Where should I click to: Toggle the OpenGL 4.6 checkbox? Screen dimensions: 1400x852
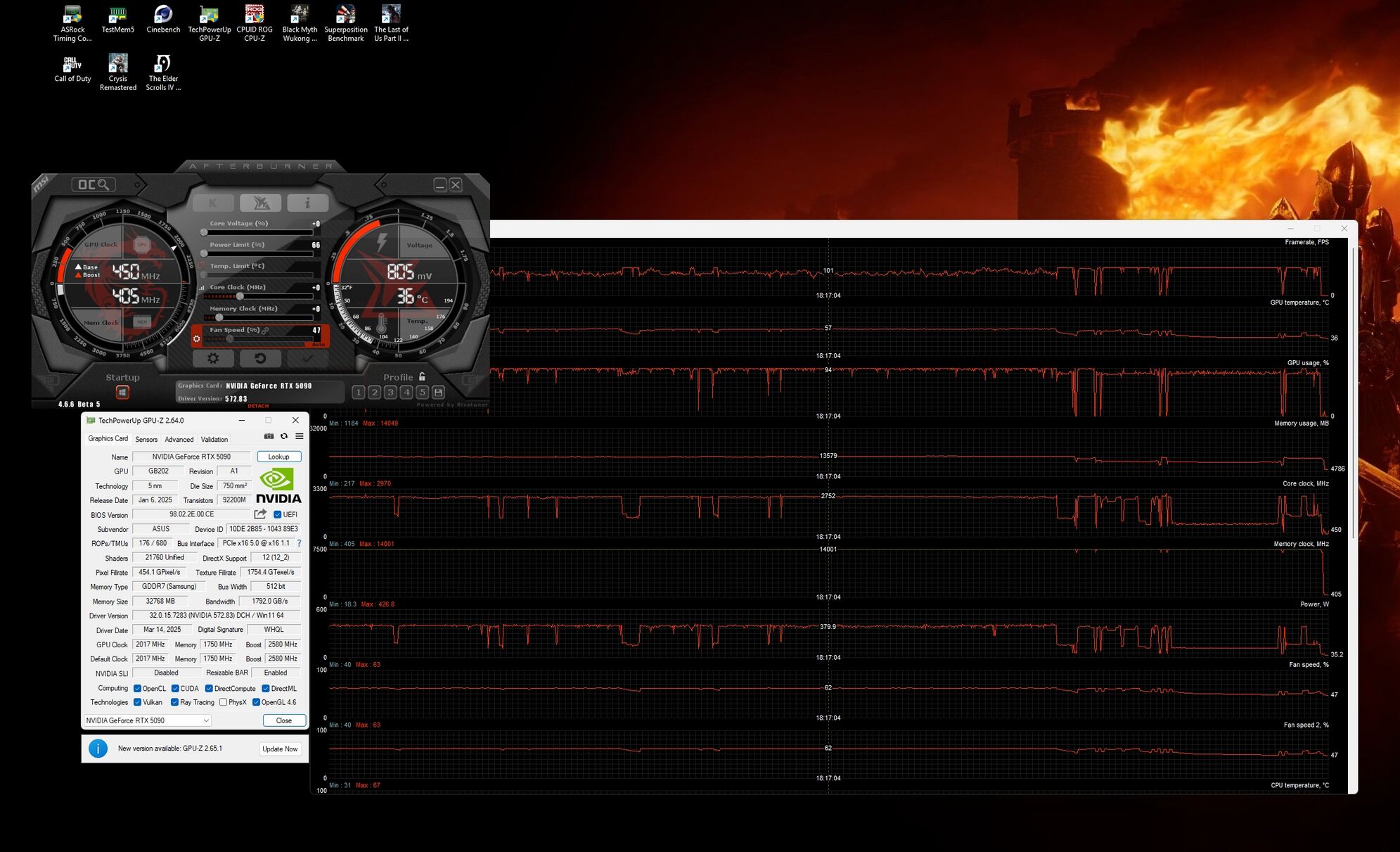coord(256,701)
